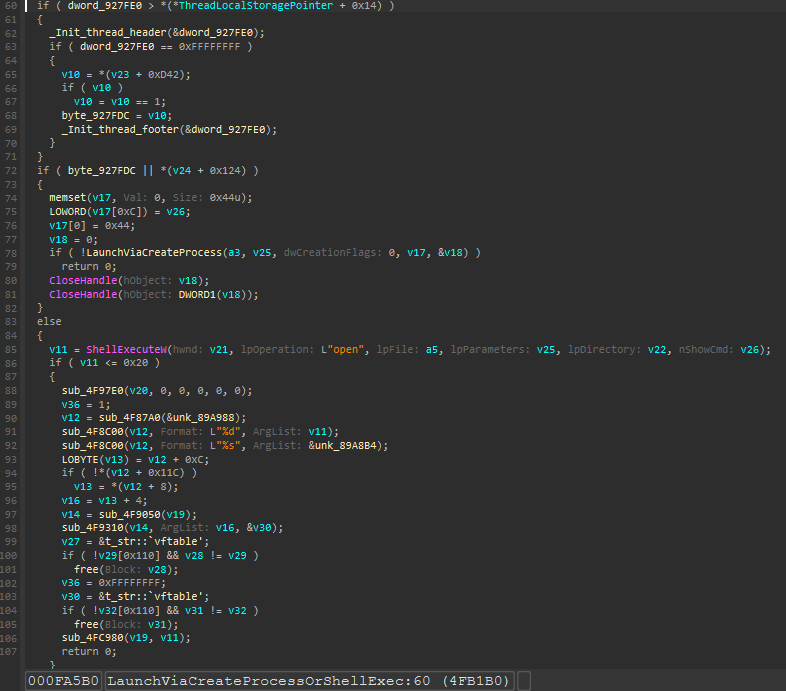Click line number 85 in the gutter
This screenshot has width=786, height=691.
tap(11, 350)
